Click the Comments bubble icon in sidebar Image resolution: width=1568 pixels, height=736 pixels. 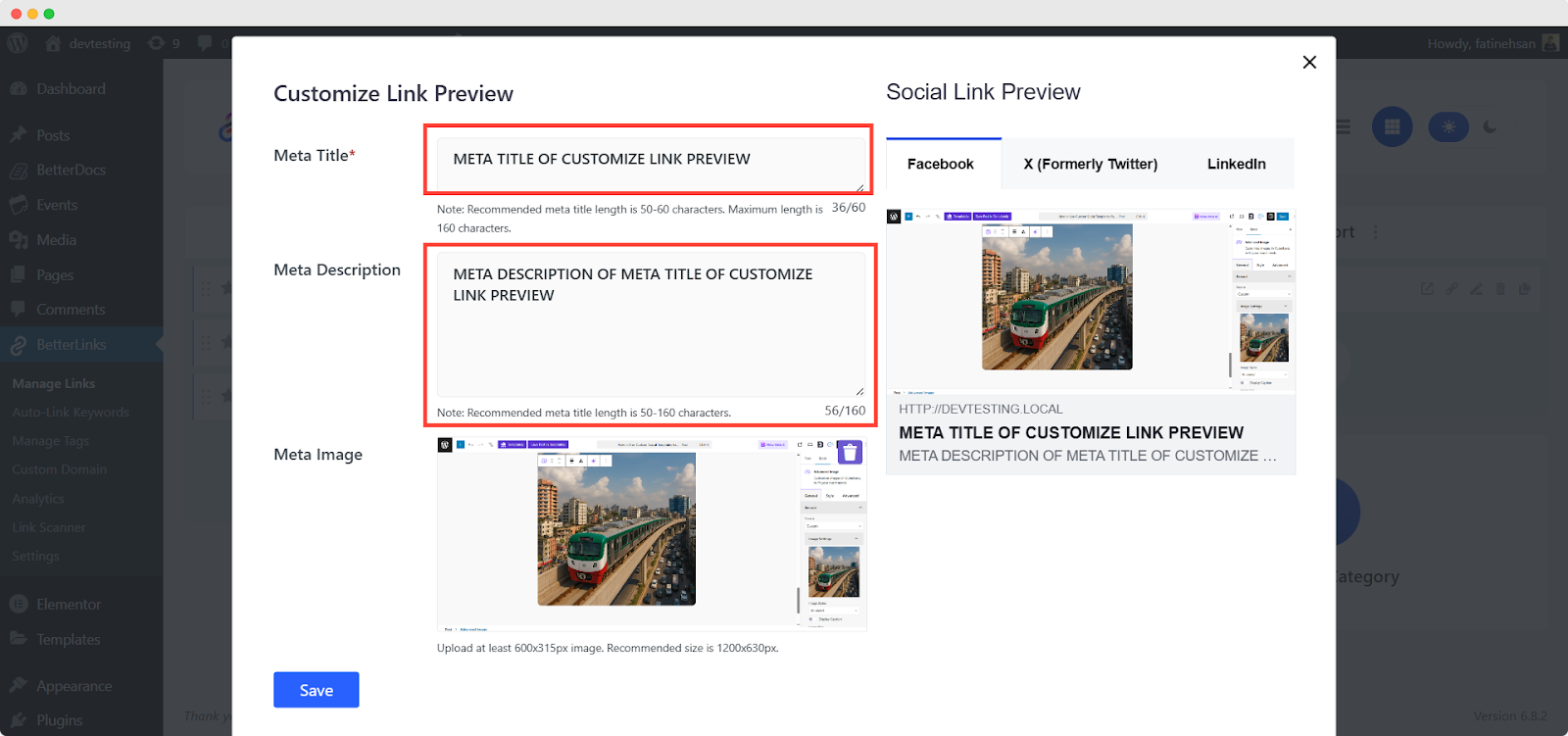pyautogui.click(x=19, y=310)
